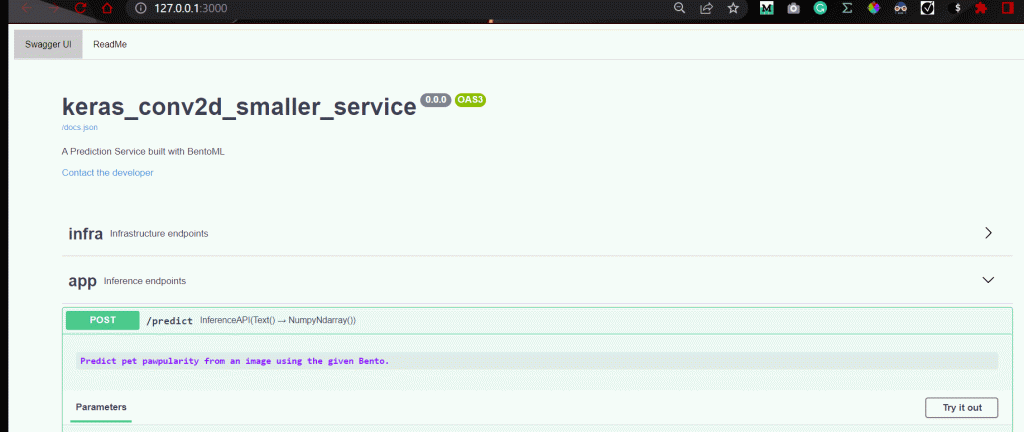Viewport: 1024px width, 432px height.
Task: Click the browser reload button
Action: 78,8
